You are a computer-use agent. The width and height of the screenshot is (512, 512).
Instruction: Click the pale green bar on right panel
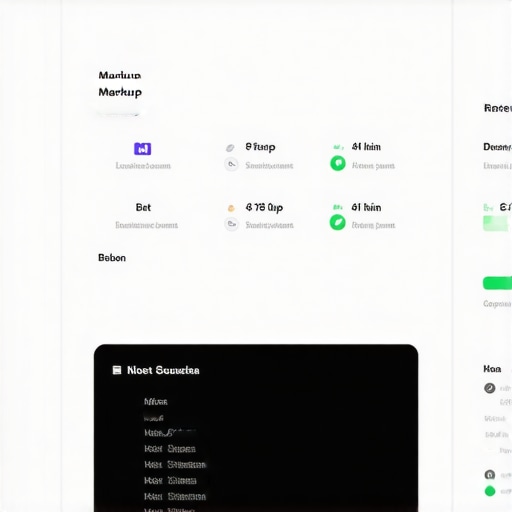pos(496,223)
